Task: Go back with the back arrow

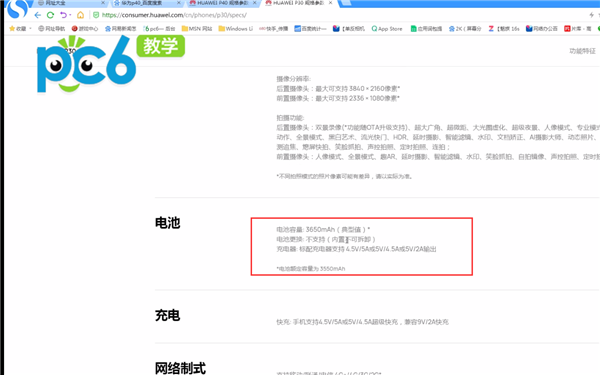Action: 38,15
